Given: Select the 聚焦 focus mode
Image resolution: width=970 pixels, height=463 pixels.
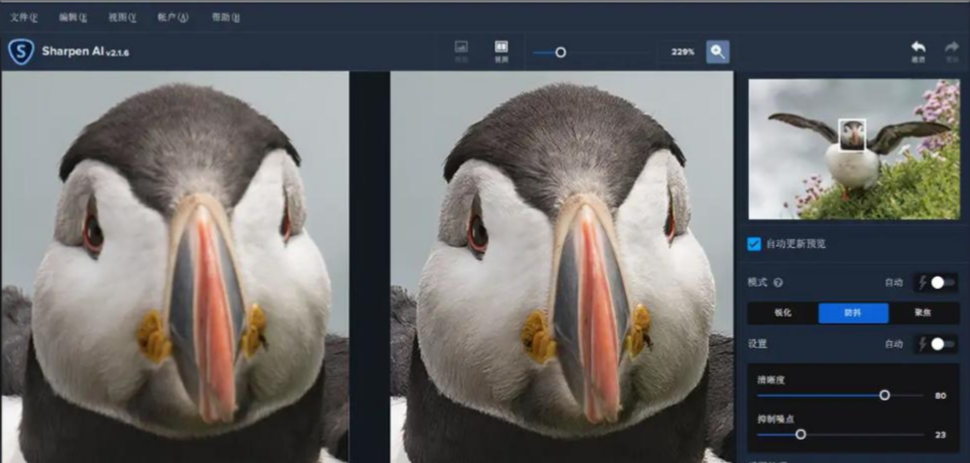Looking at the screenshot, I should (x=924, y=313).
